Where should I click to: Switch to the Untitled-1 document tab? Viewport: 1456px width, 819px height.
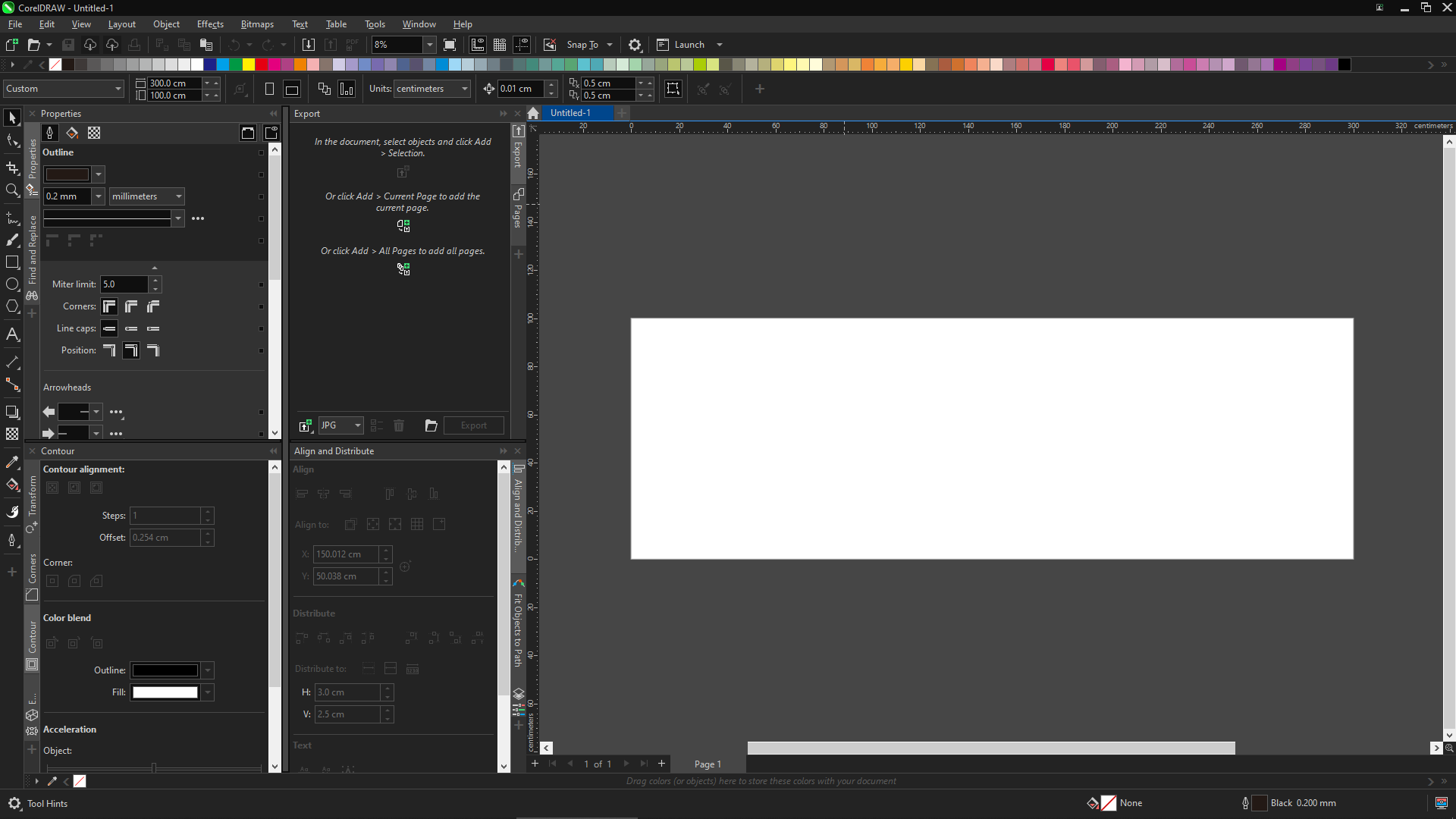click(x=570, y=113)
